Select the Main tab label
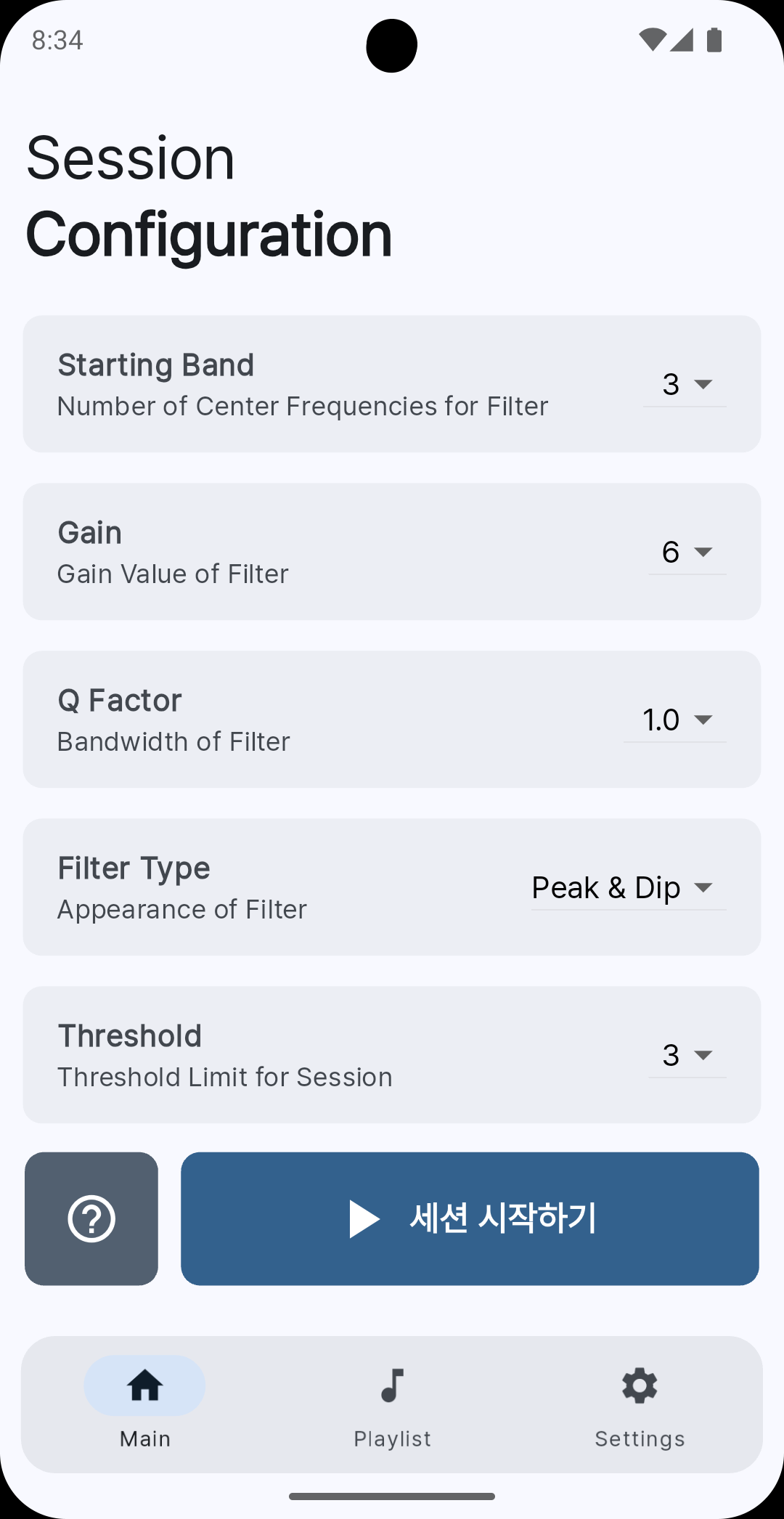Image resolution: width=784 pixels, height=1519 pixels. point(145,1438)
